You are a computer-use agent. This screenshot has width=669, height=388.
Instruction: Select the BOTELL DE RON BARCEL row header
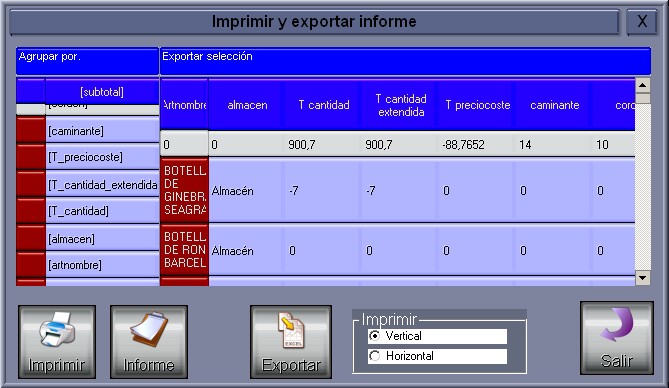(x=184, y=250)
